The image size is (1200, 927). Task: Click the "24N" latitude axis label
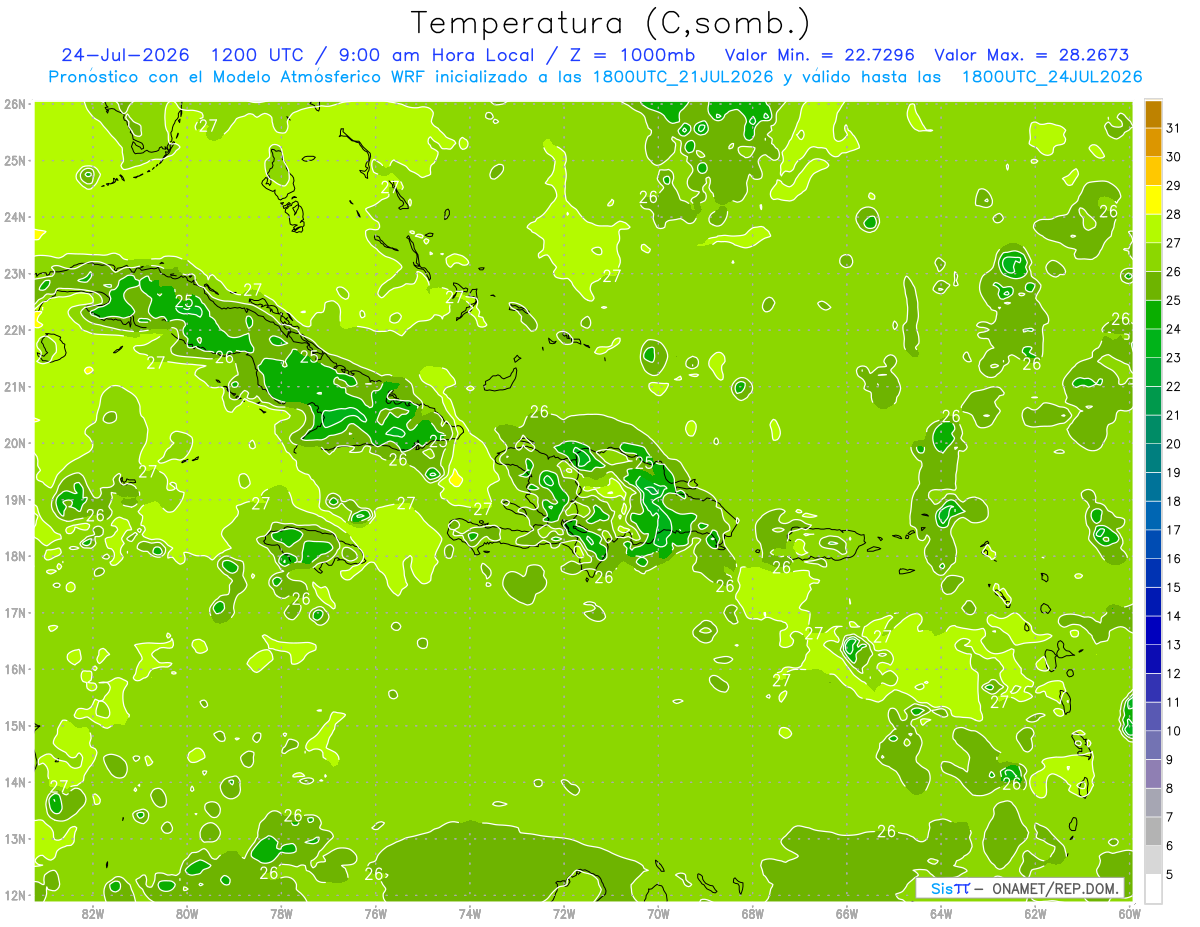click(x=15, y=217)
